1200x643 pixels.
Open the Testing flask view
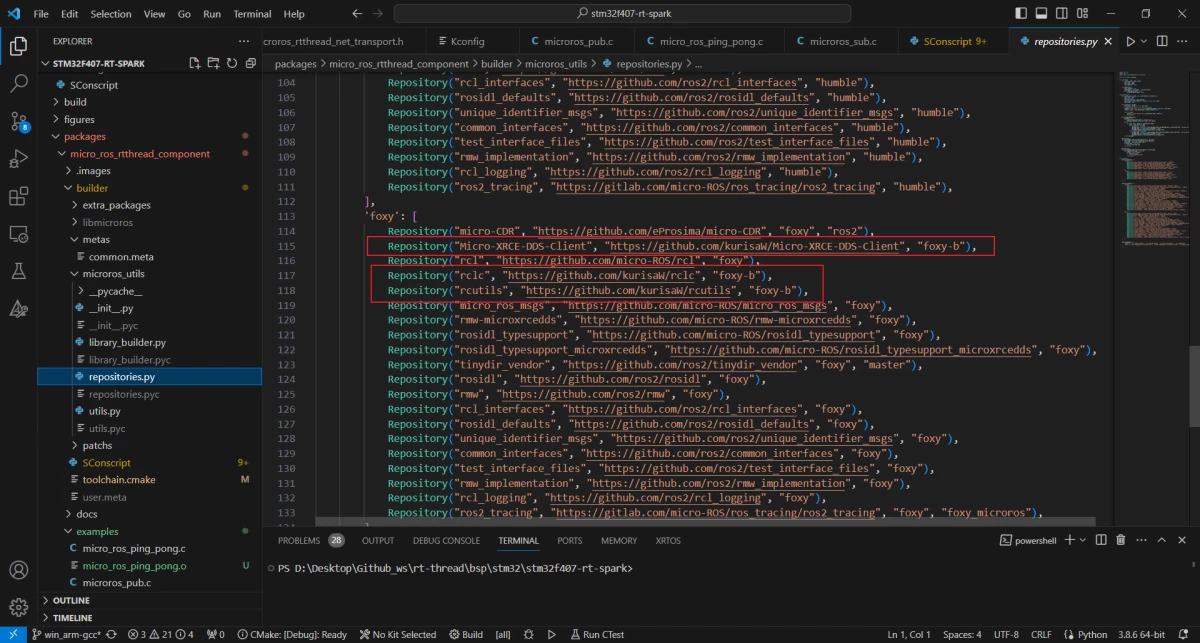18,270
